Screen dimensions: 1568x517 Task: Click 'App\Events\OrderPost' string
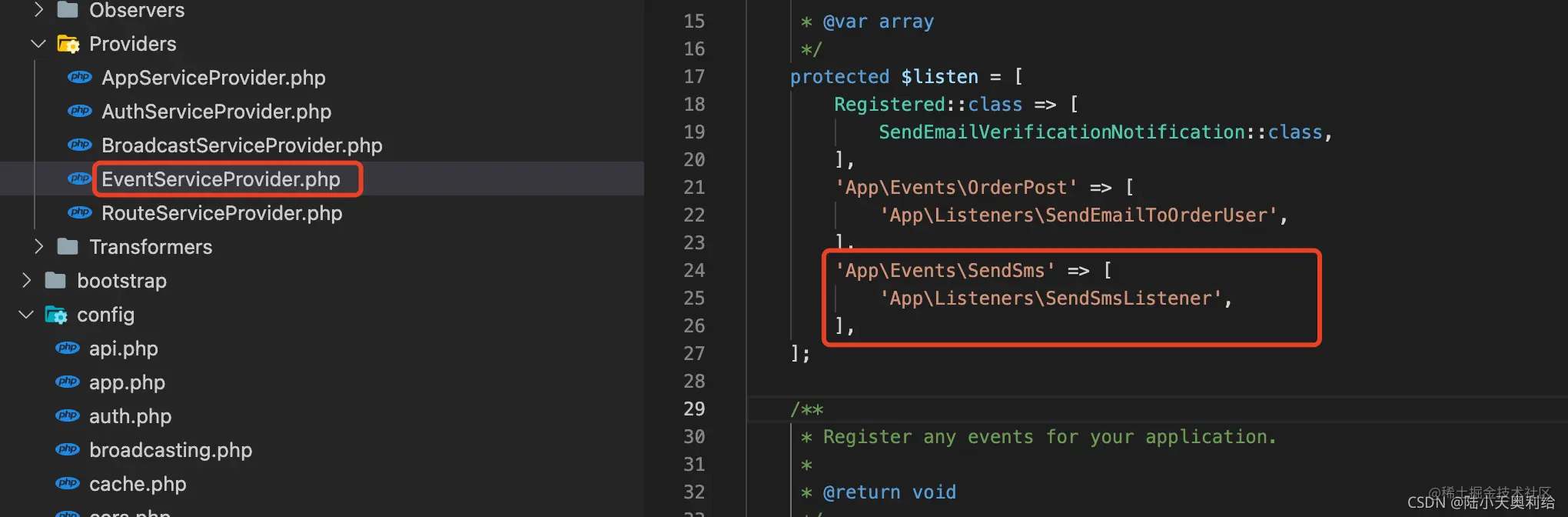[x=956, y=188]
